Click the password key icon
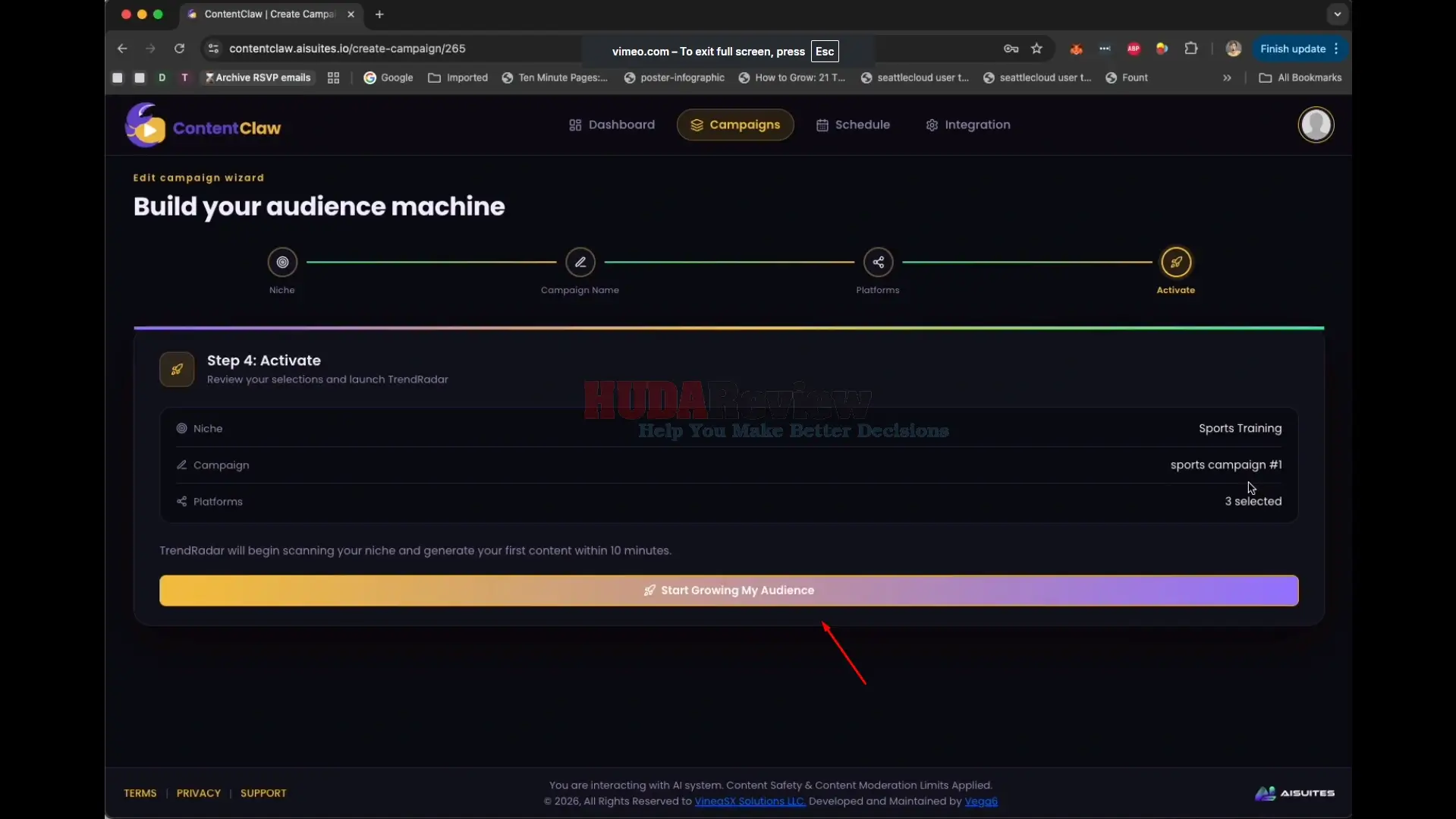Image resolution: width=1456 pixels, height=819 pixels. [1011, 49]
